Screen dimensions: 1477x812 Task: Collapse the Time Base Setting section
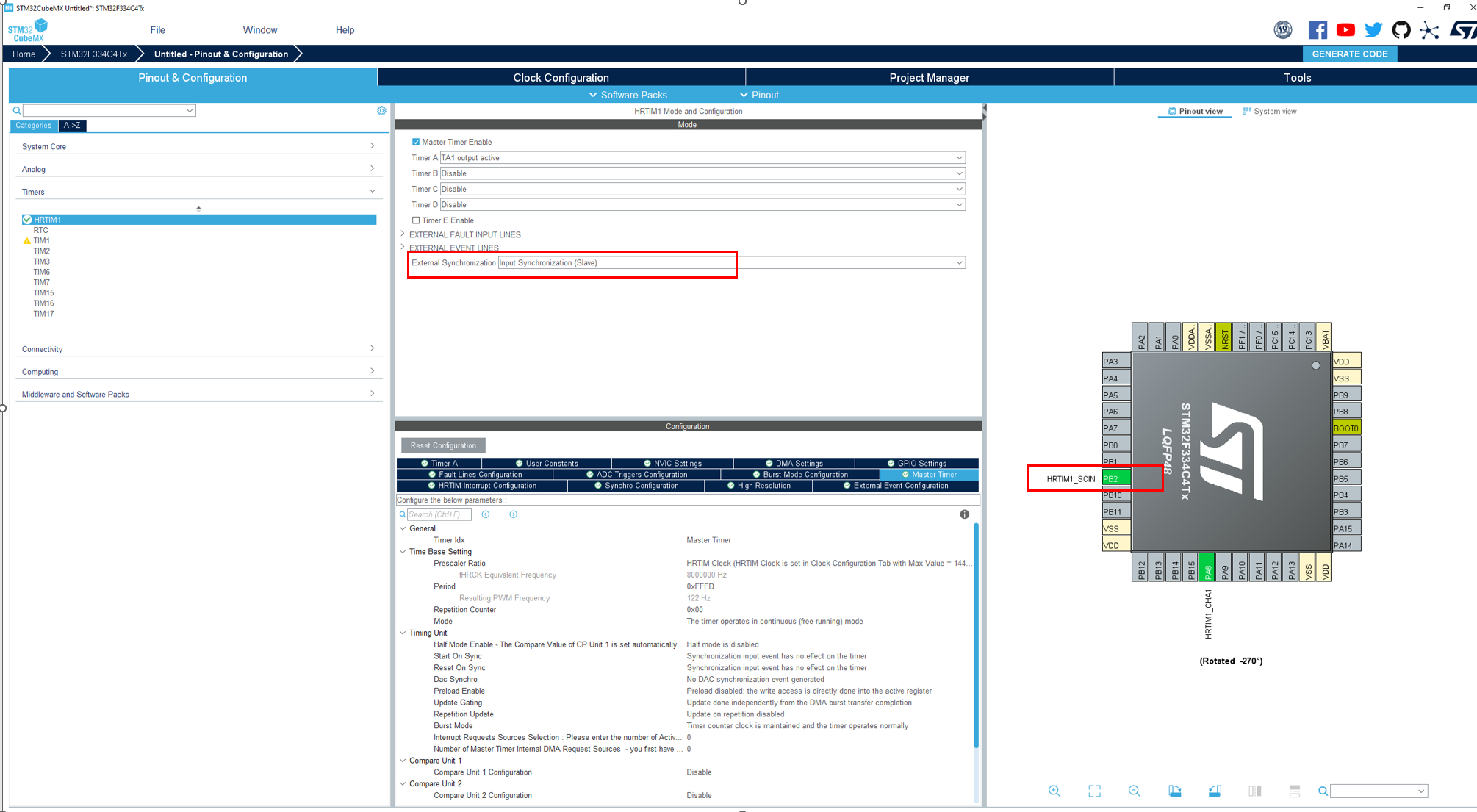(403, 551)
